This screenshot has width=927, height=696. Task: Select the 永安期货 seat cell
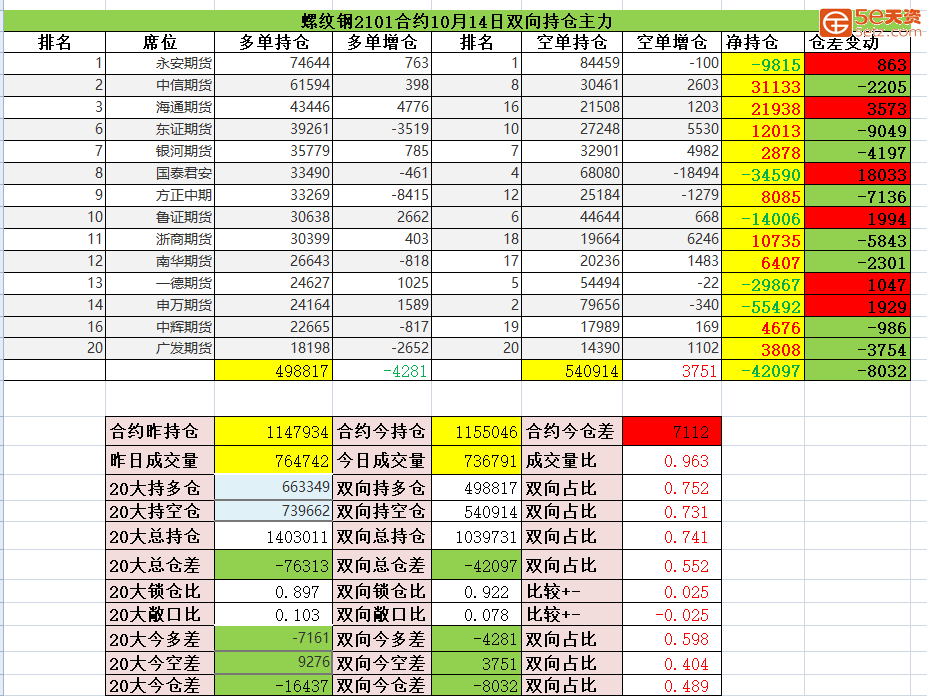coord(160,64)
